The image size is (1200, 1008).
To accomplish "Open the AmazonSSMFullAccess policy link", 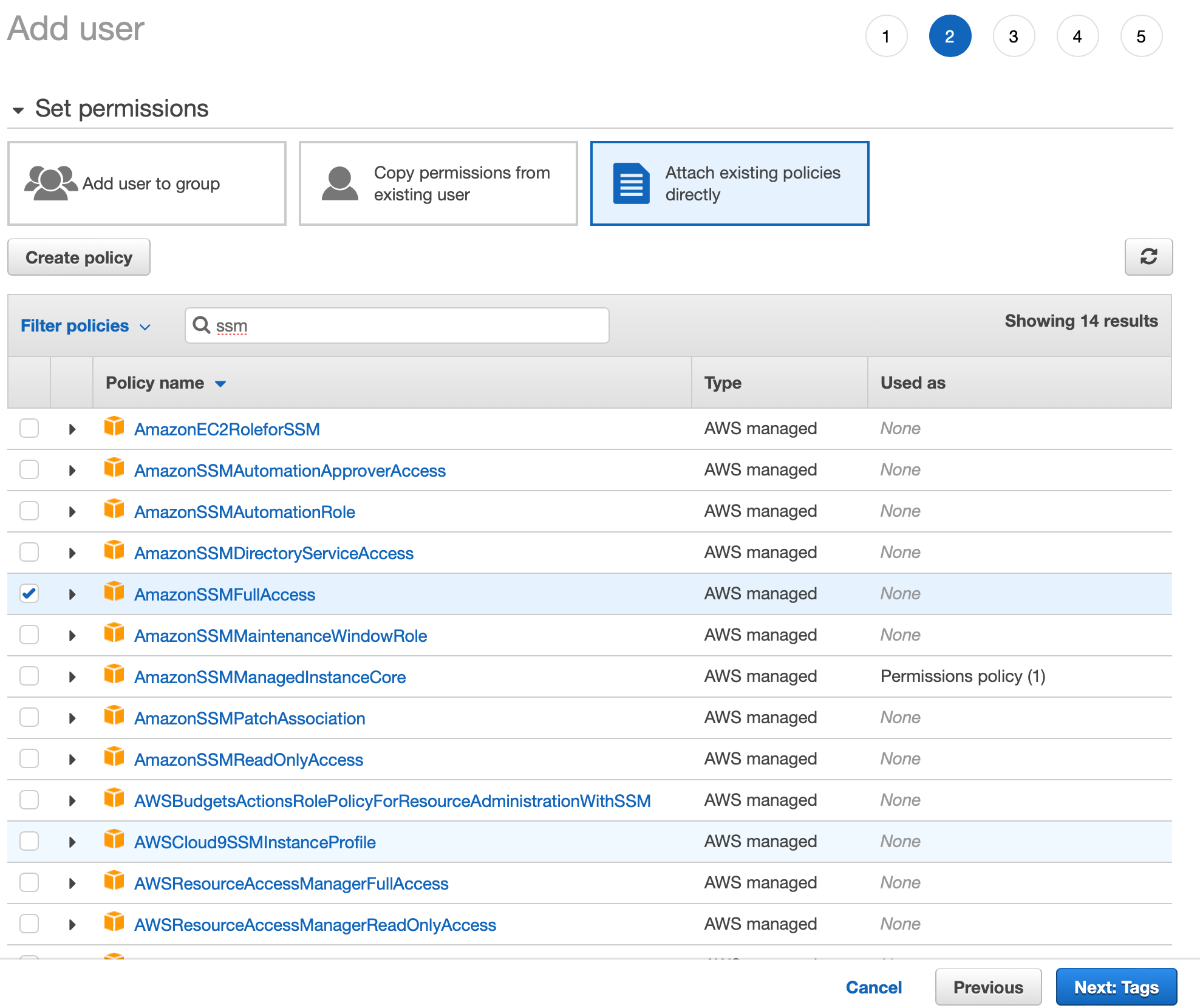I will [225, 594].
